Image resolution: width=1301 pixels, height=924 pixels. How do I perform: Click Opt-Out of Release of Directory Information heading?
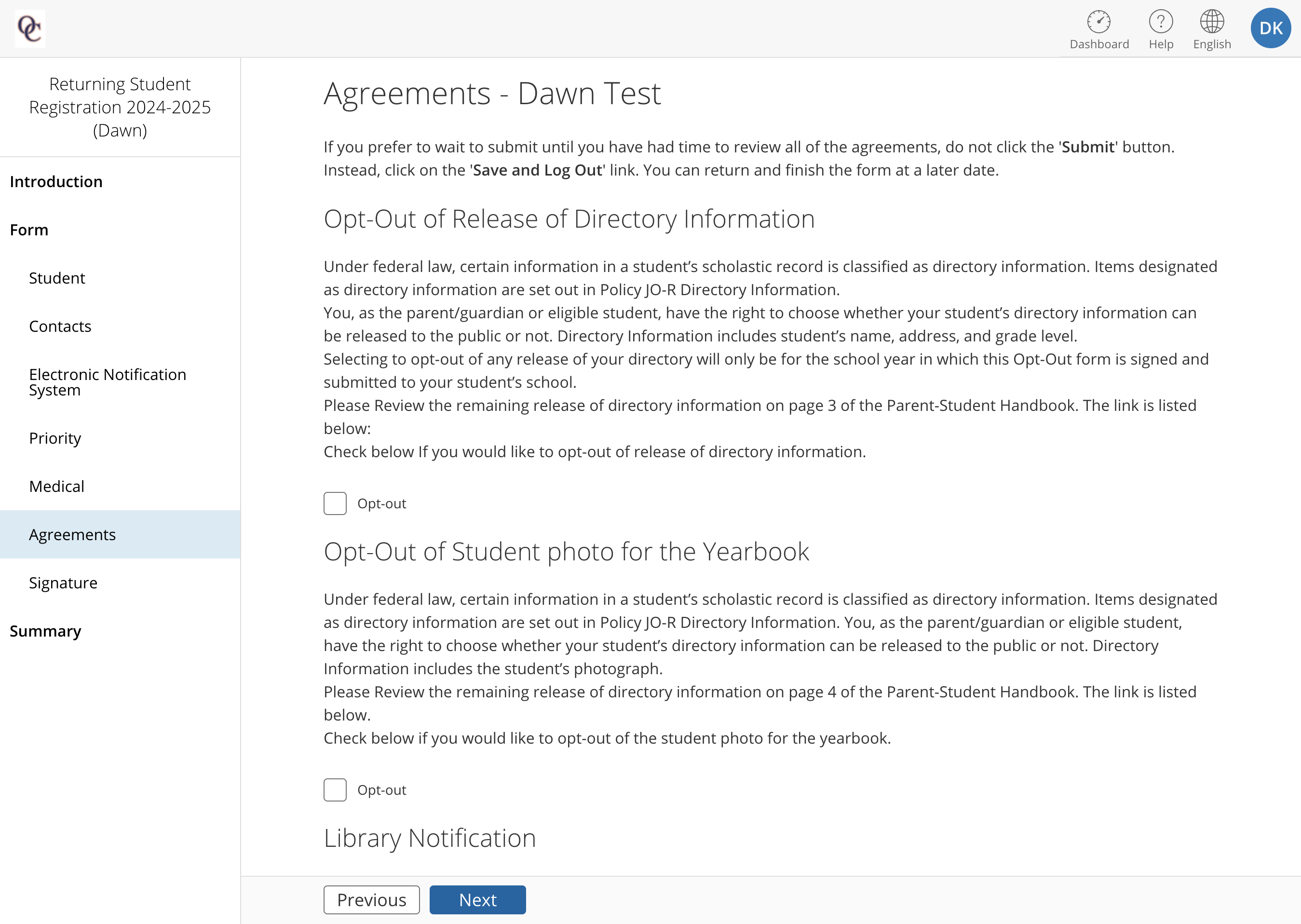[569, 219]
